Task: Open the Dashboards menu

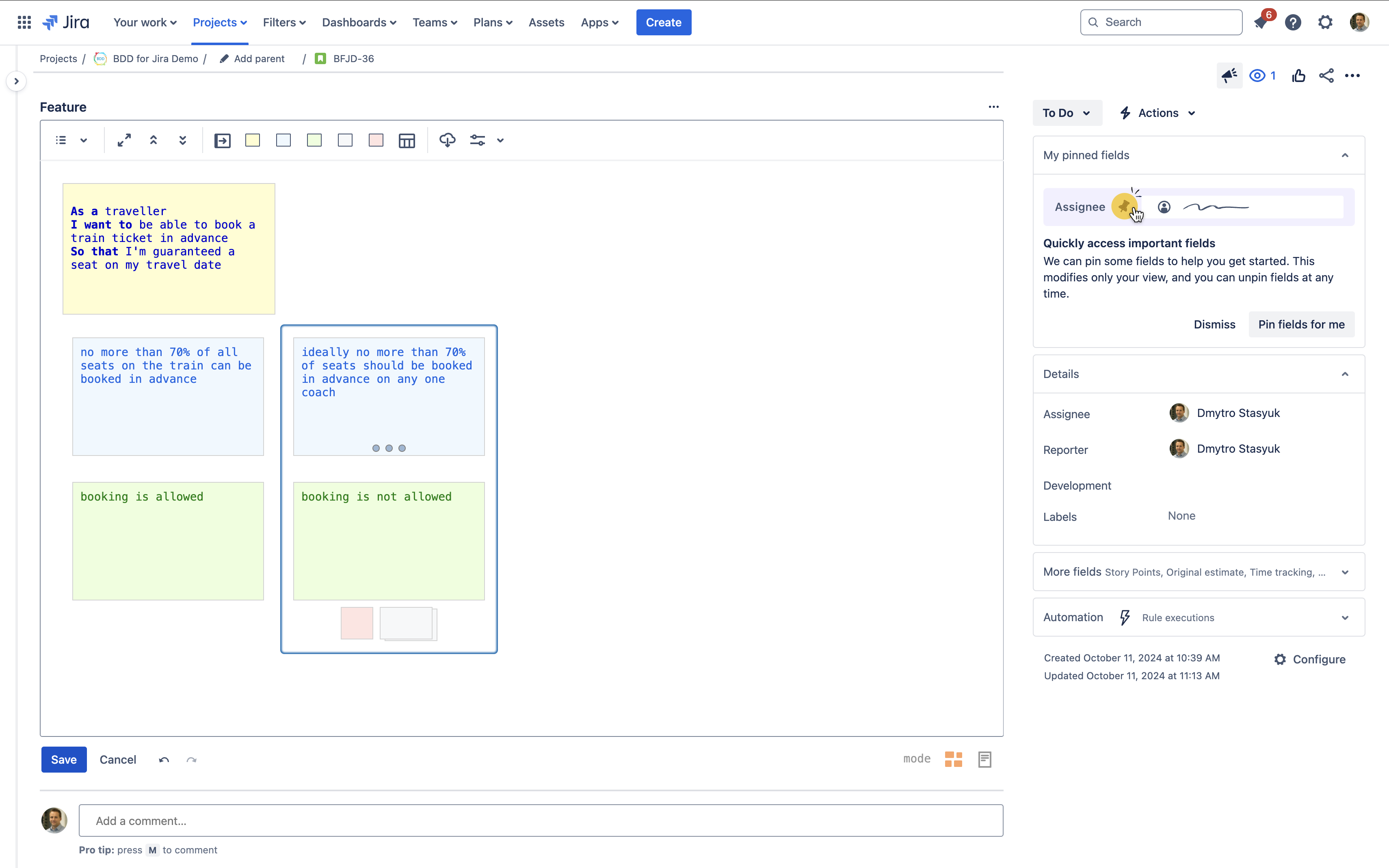Action: click(359, 22)
